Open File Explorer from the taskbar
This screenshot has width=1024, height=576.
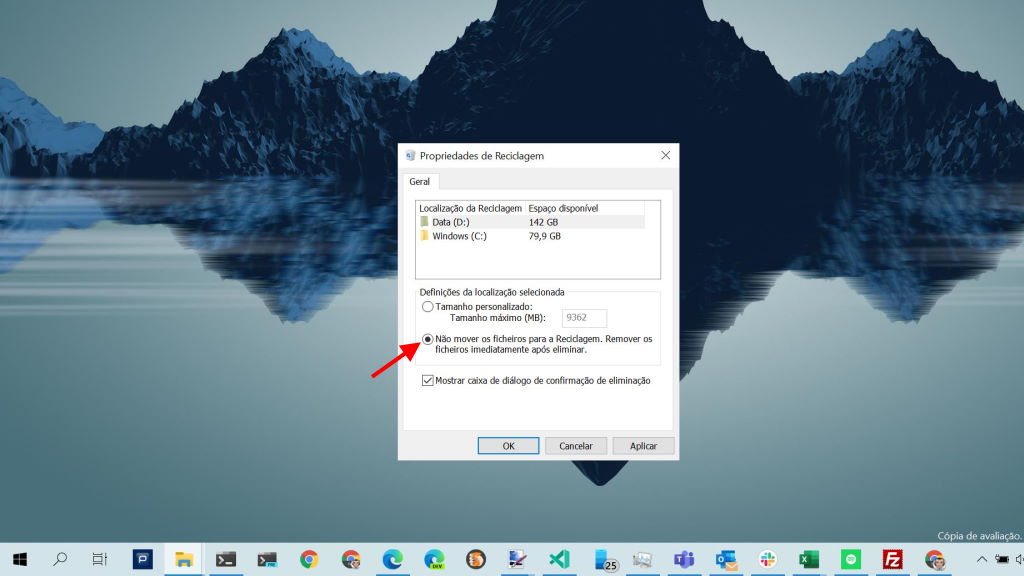pos(184,559)
